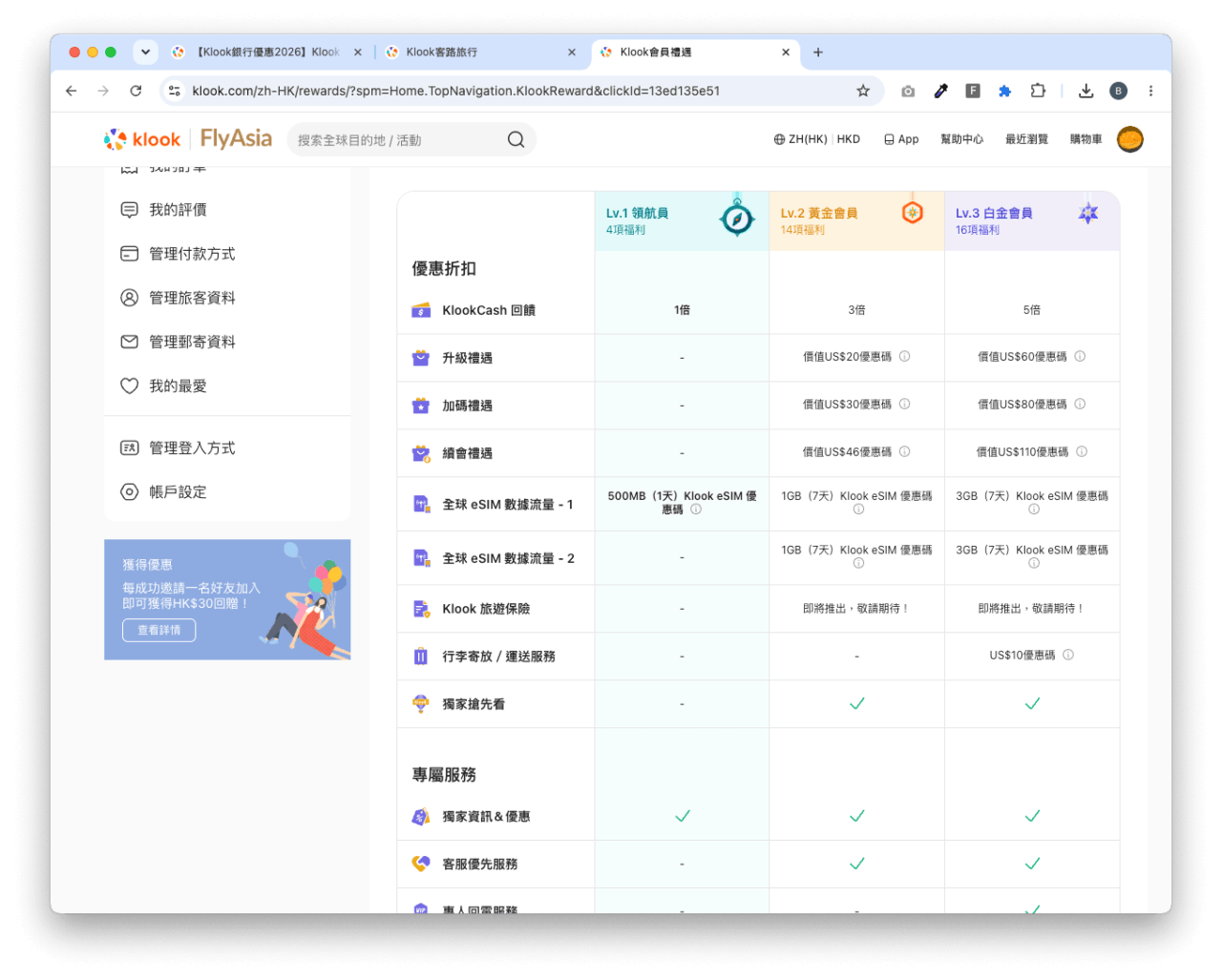Click info icon beside 500MB eSIM 優惠碼
This screenshot has width=1222, height=980.
point(696,510)
